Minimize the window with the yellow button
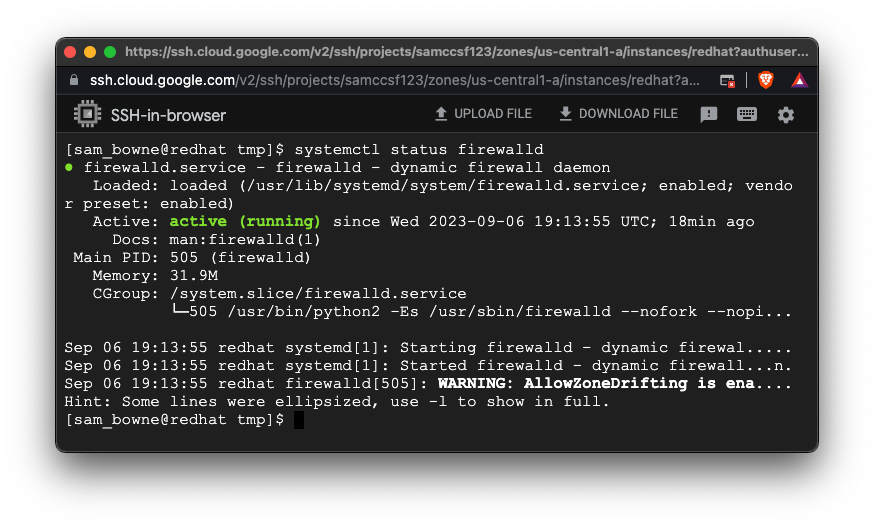874x526 pixels. click(90, 52)
